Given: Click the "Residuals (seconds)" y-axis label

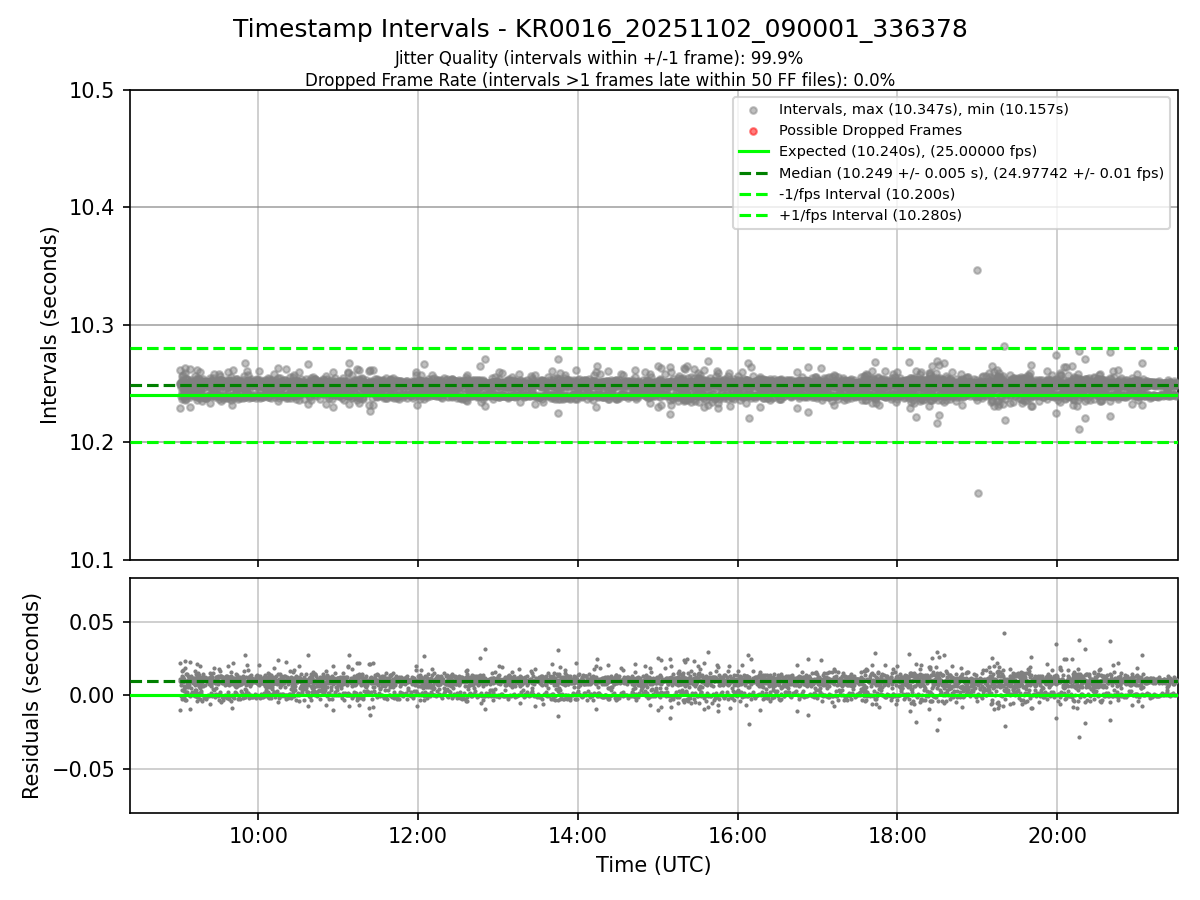Looking at the screenshot, I should tap(32, 696).
